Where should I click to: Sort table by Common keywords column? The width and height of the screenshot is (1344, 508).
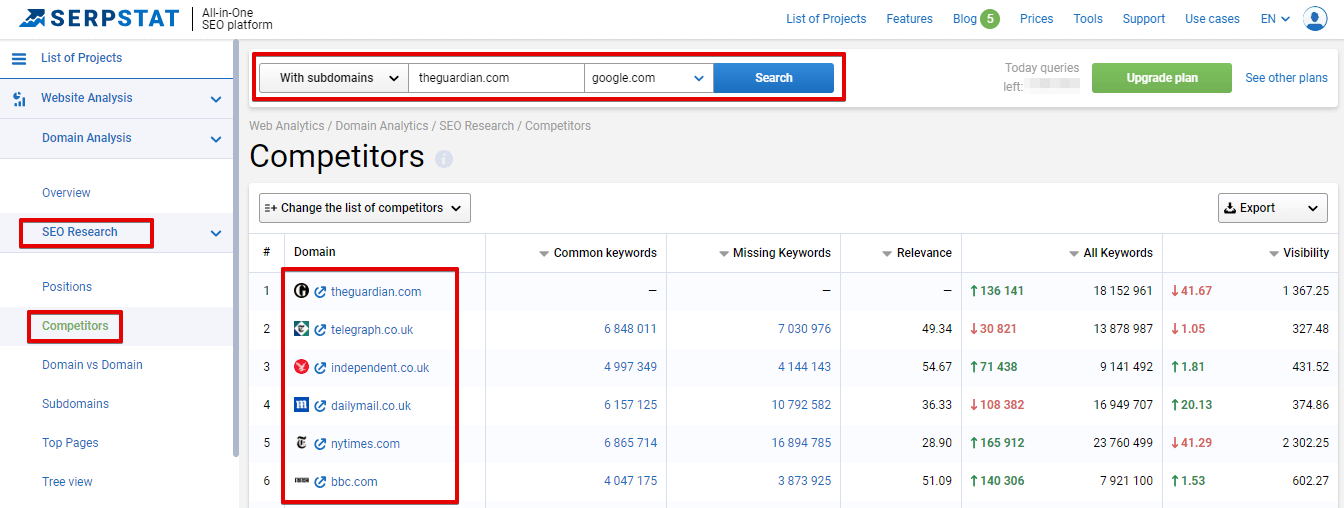(x=598, y=253)
